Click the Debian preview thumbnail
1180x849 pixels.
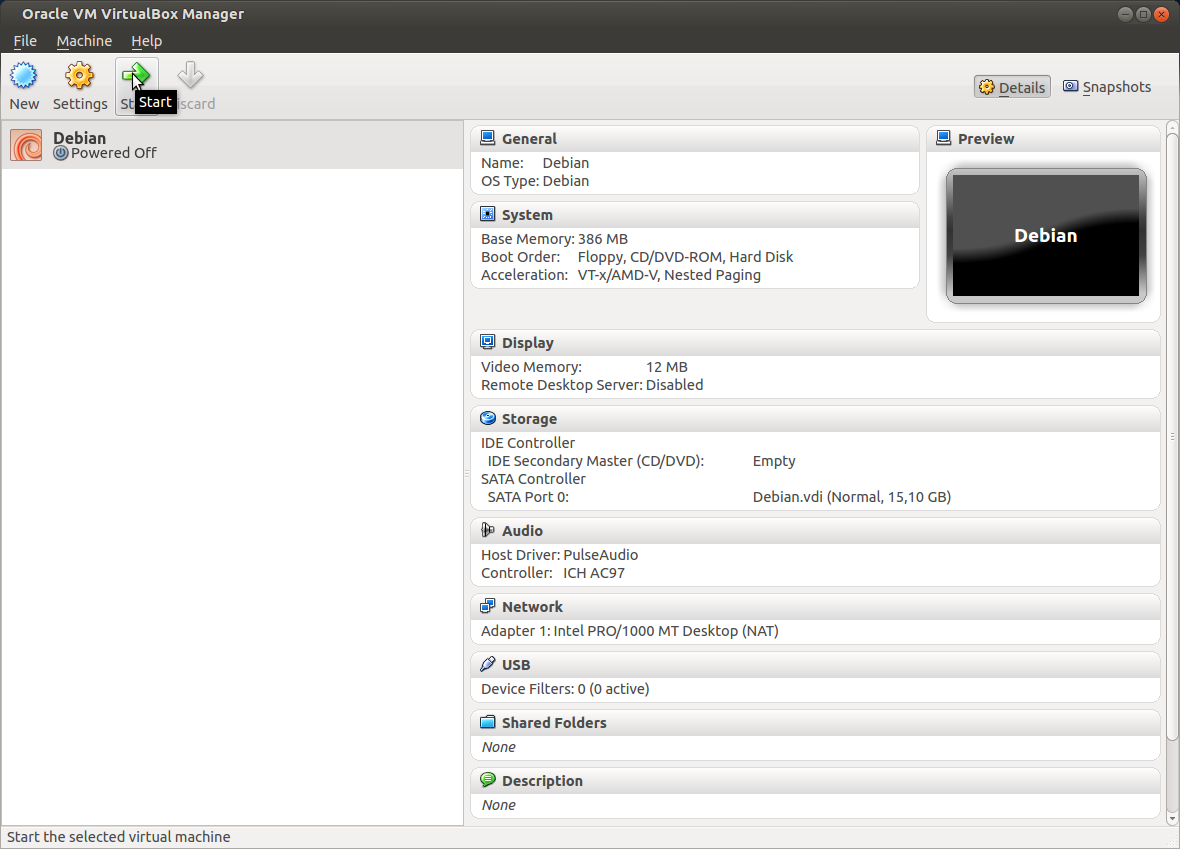tap(1045, 236)
